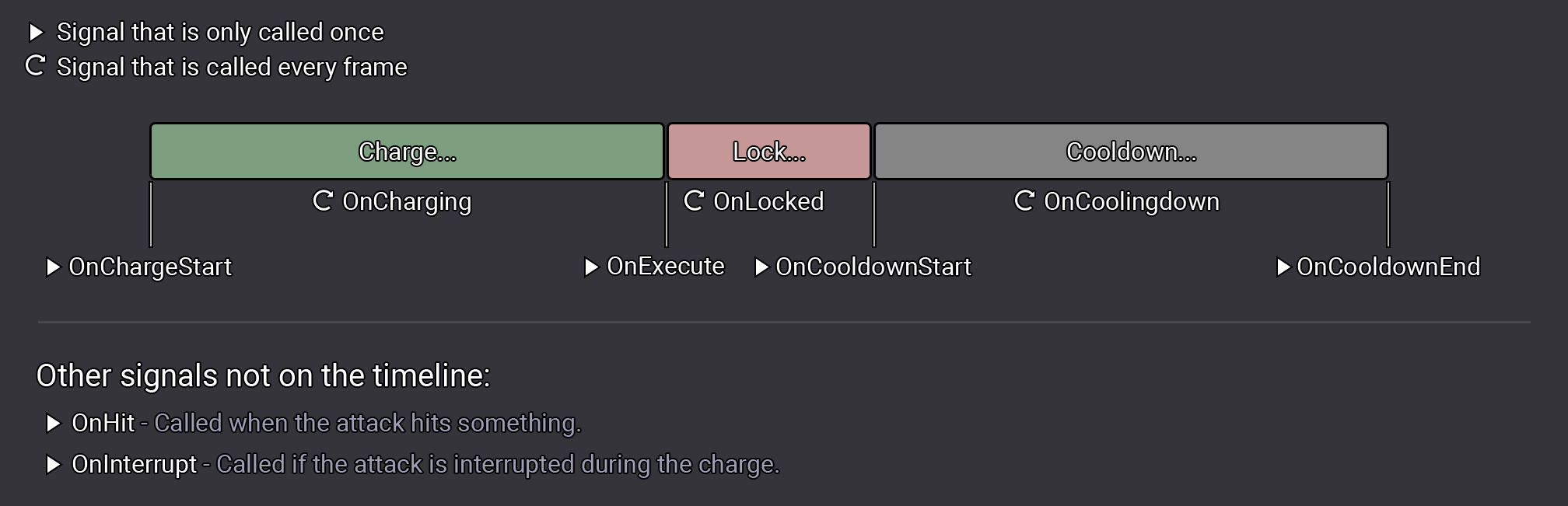Click the loop icon beside OnCharging
The height and width of the screenshot is (506, 1568).
[x=323, y=201]
